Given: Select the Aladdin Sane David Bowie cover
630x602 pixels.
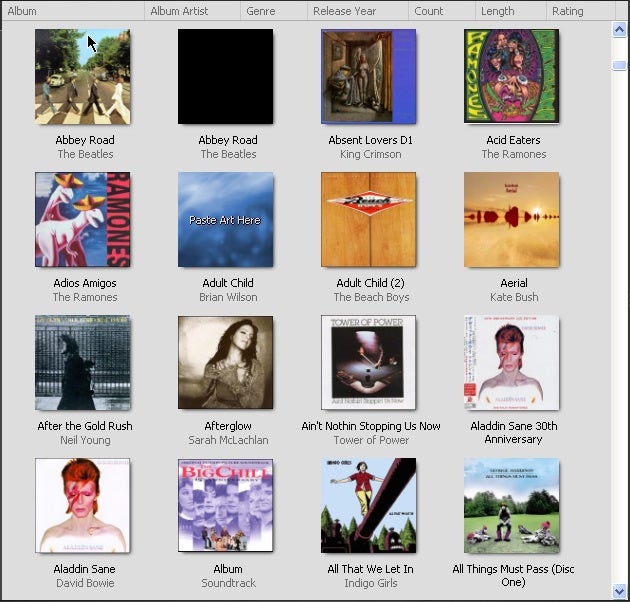Looking at the screenshot, I should tap(82, 506).
